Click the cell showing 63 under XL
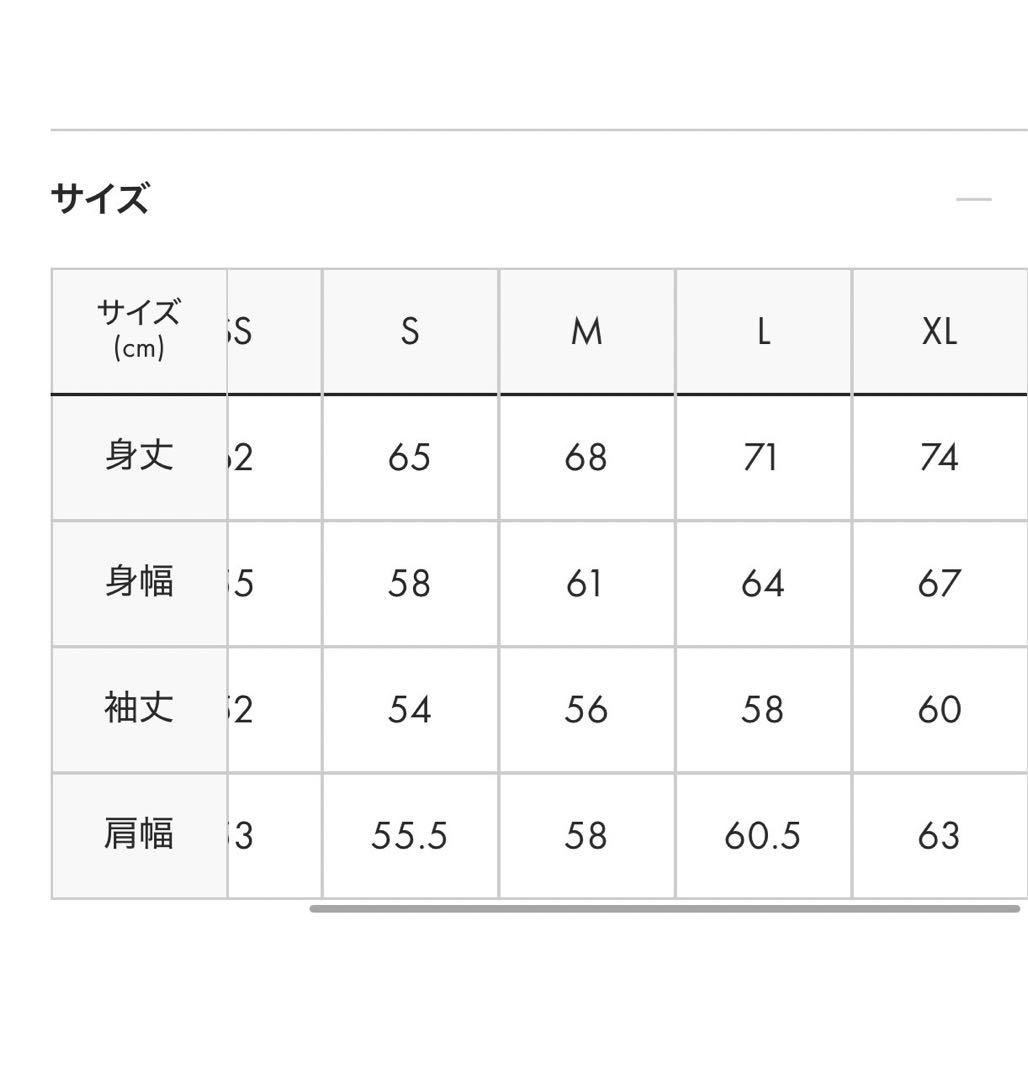1028x1080 pixels. [x=938, y=835]
